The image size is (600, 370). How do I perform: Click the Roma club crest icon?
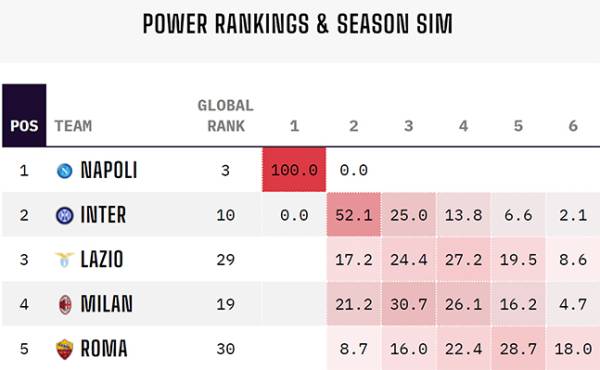(65, 349)
